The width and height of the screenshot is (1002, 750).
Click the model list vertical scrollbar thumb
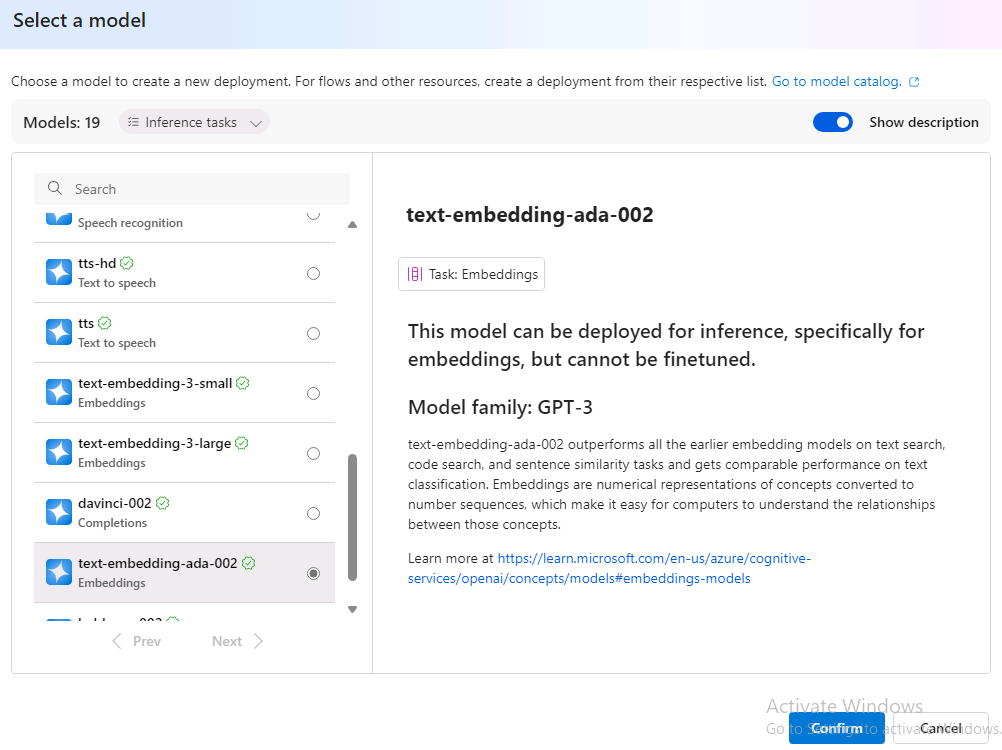tap(352, 517)
